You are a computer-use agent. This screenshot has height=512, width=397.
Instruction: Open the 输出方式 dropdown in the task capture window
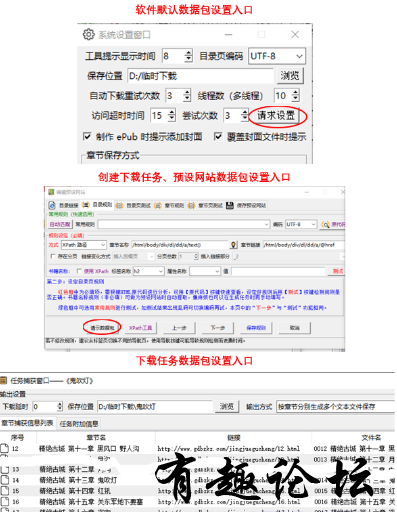tap(336, 406)
